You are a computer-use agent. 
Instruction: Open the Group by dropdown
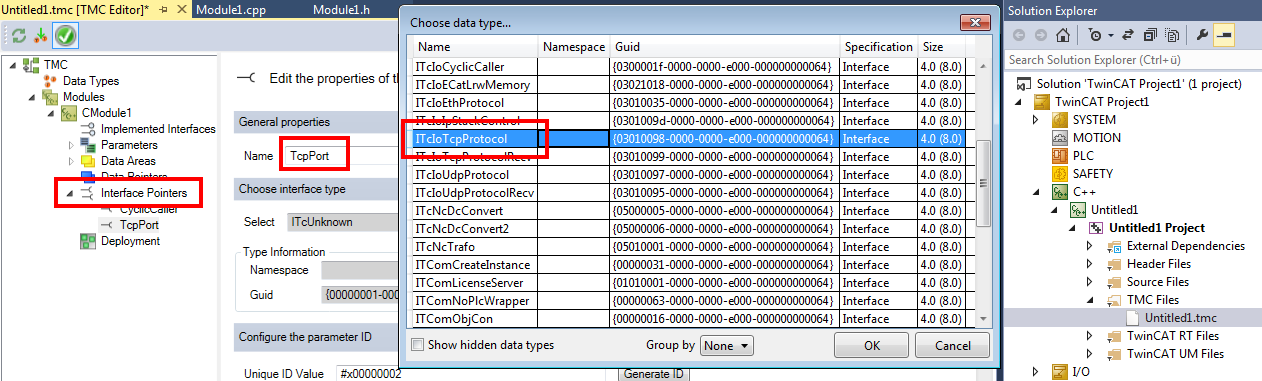[x=727, y=345]
